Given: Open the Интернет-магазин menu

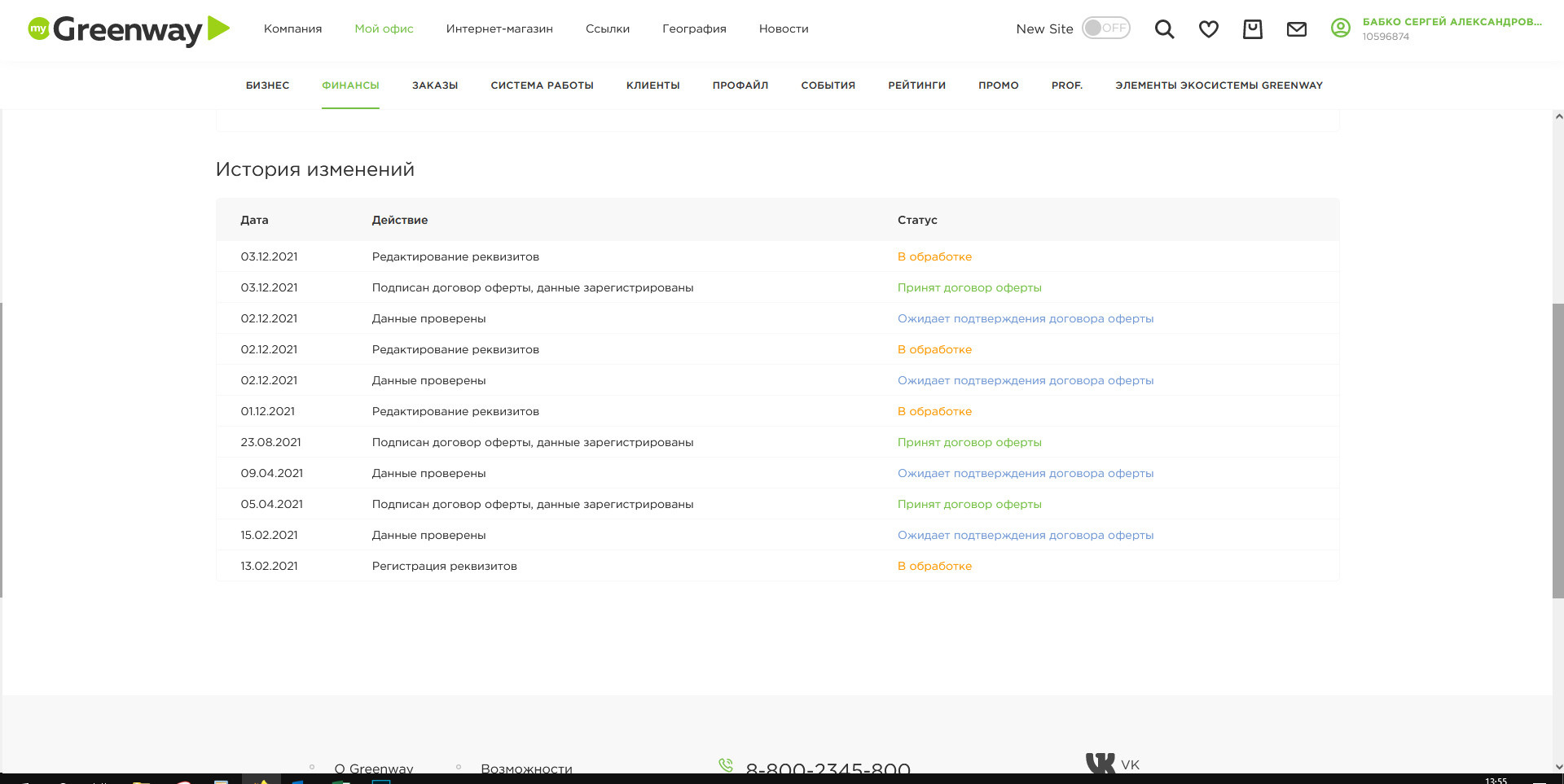Looking at the screenshot, I should (x=499, y=28).
